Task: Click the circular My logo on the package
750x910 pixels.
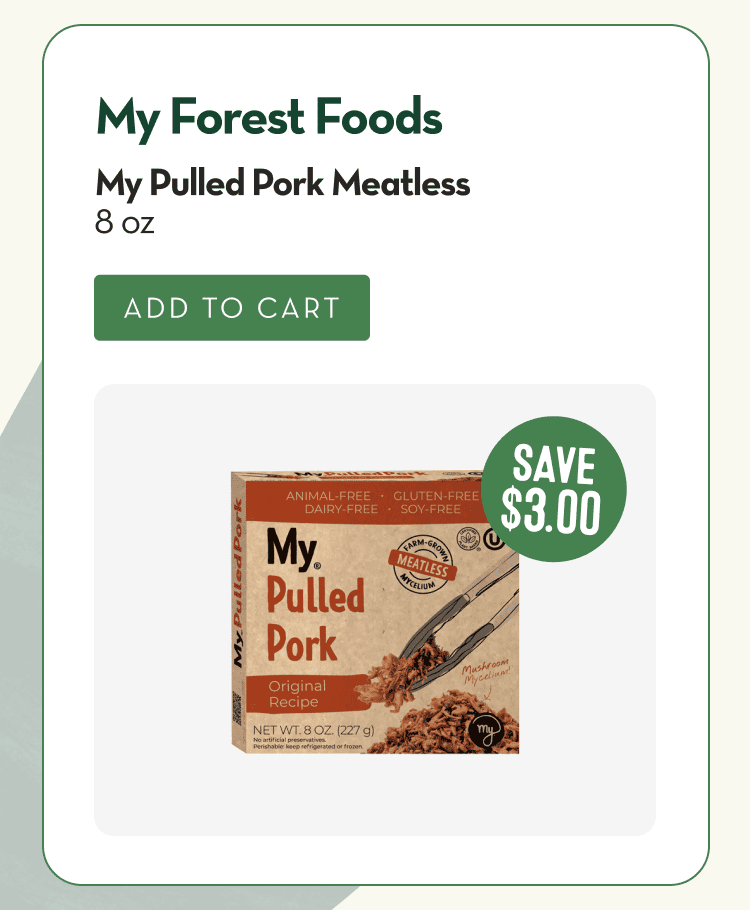Action: tap(485, 732)
